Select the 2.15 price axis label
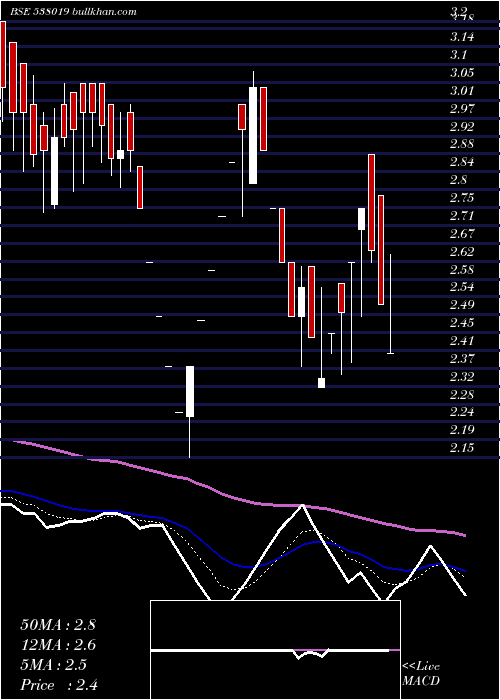The width and height of the screenshot is (500, 700). tap(462, 448)
